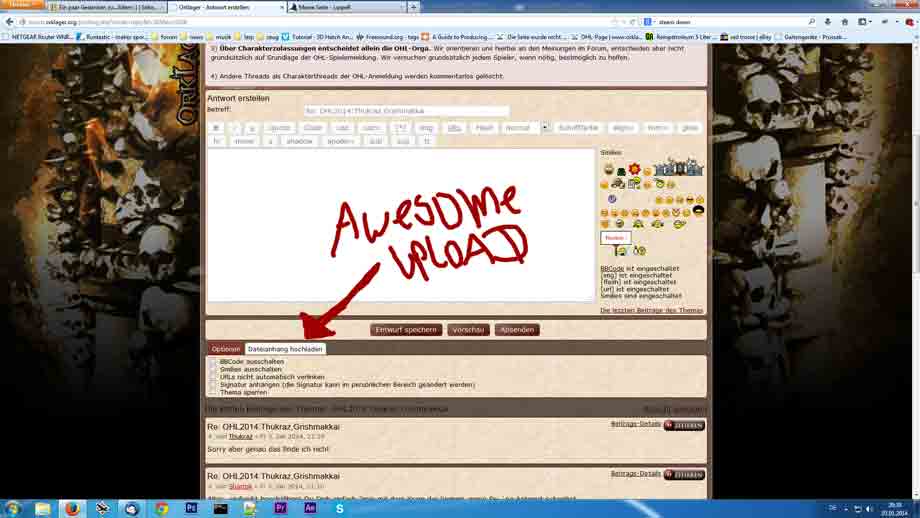Open Skype from the taskbar
Screen dimensions: 920x518
tap(339, 508)
